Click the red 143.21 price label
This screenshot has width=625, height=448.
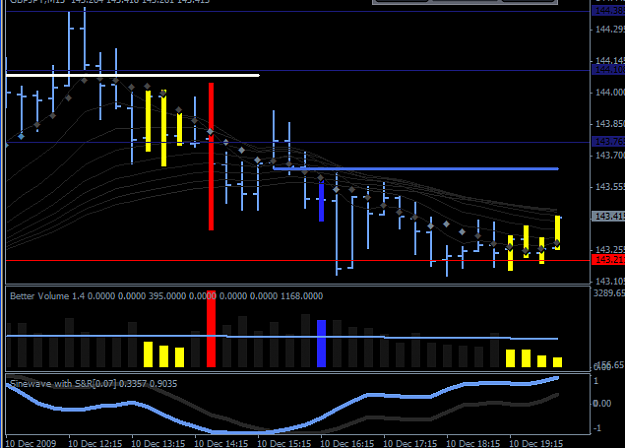click(x=608, y=260)
